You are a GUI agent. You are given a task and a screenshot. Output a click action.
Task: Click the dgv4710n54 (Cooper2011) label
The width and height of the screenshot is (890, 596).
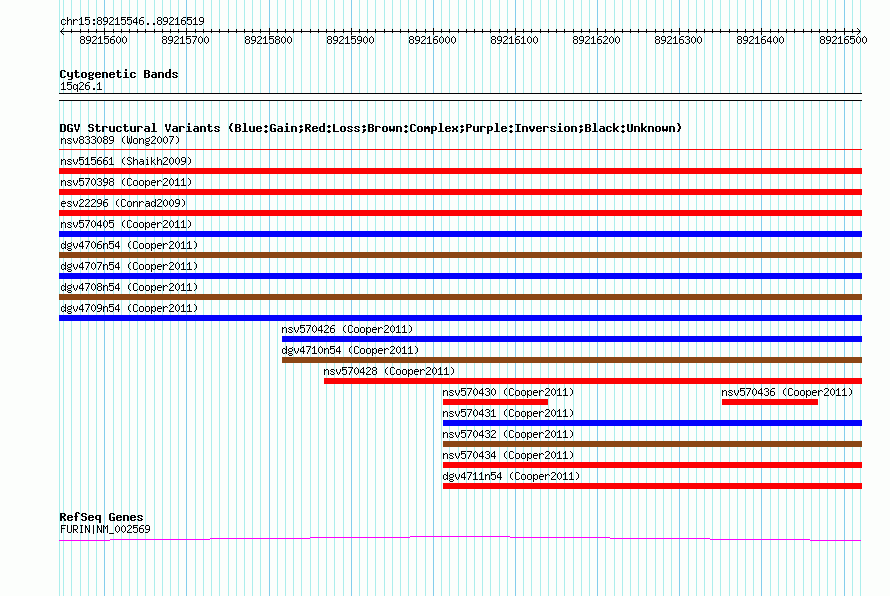pos(350,350)
